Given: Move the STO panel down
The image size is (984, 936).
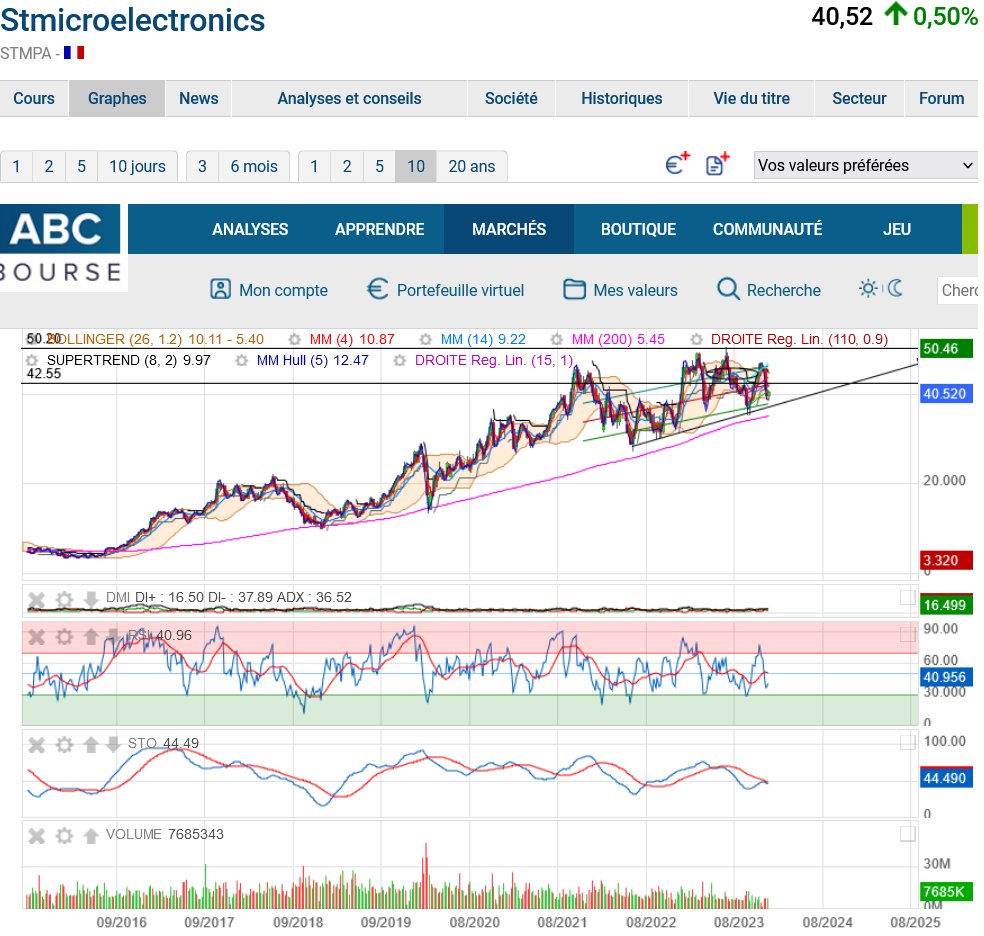Looking at the screenshot, I should click(113, 744).
